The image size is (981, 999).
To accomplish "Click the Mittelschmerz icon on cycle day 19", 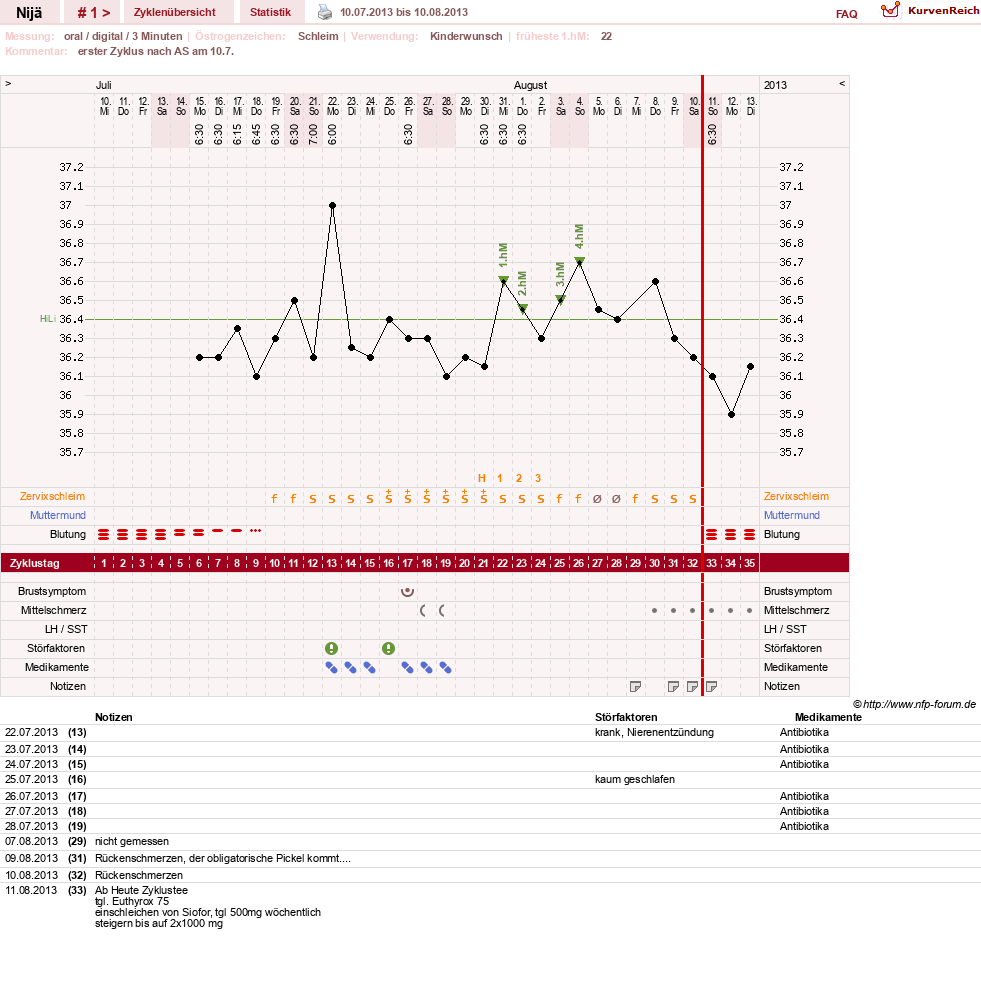I will [442, 610].
